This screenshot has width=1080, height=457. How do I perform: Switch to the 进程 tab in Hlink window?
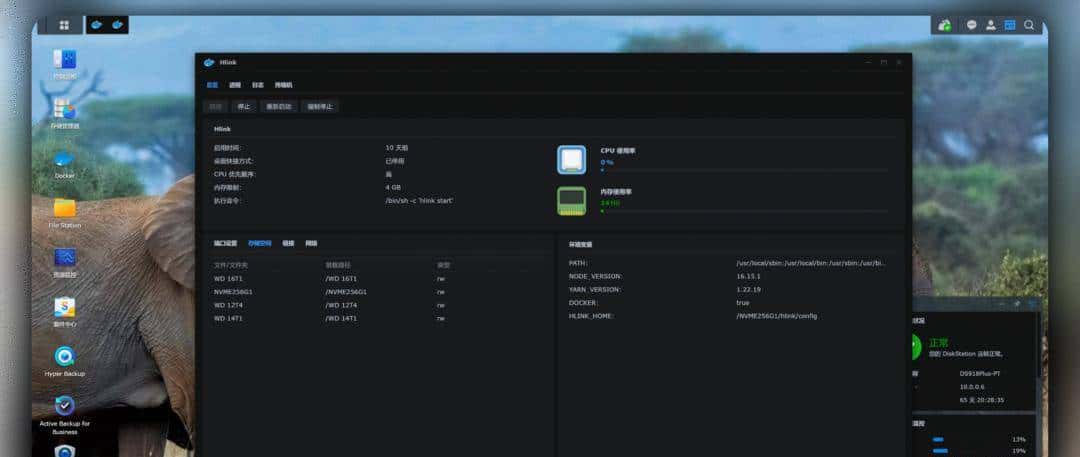234,85
